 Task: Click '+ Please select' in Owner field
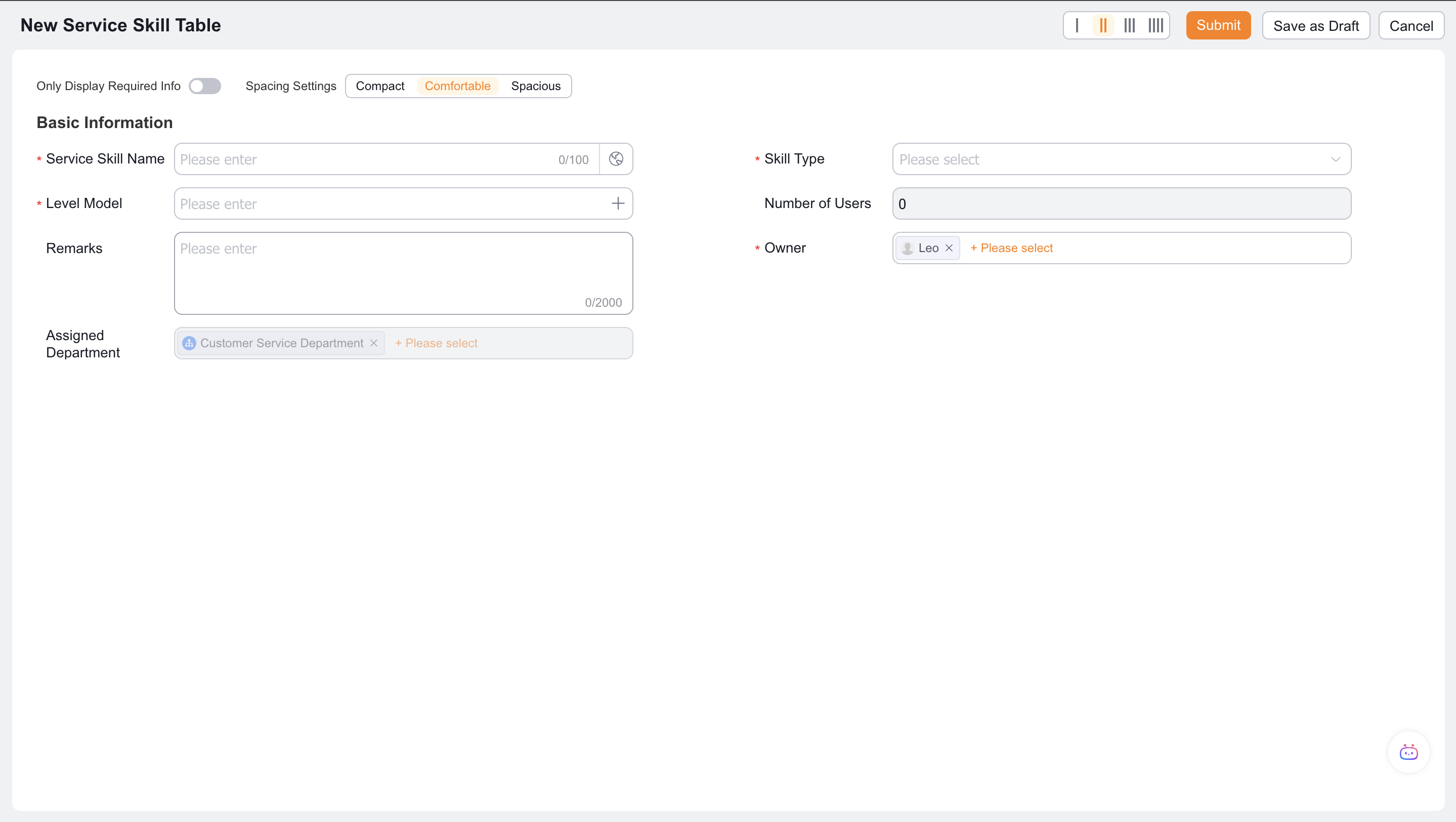[x=1011, y=248]
